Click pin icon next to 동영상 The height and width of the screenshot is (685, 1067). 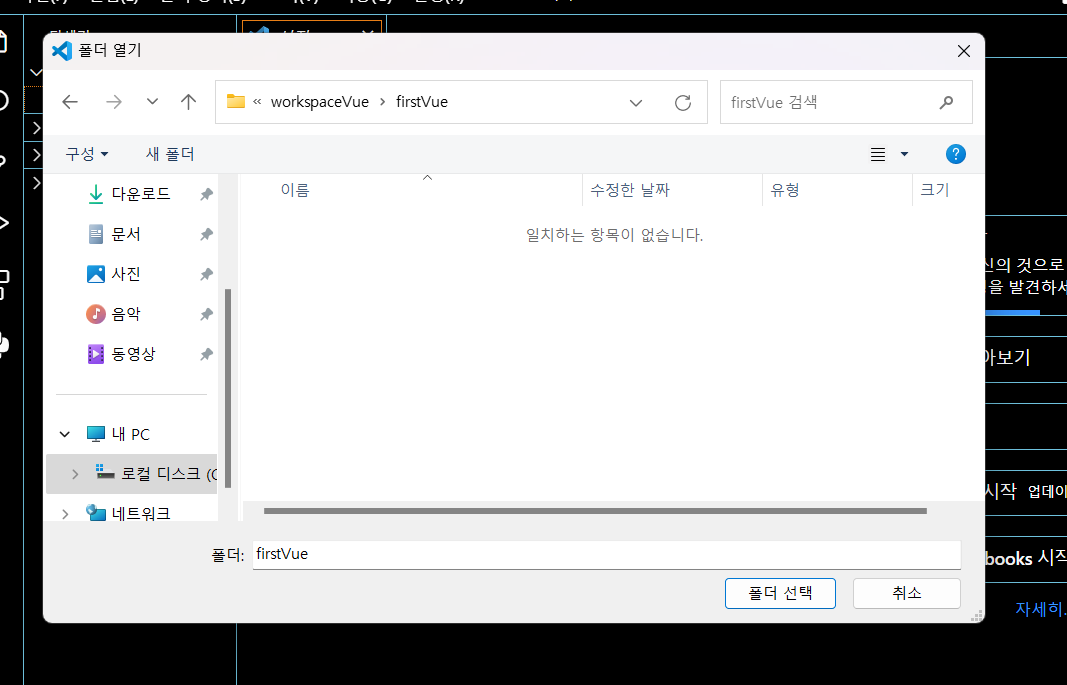pyautogui.click(x=206, y=354)
